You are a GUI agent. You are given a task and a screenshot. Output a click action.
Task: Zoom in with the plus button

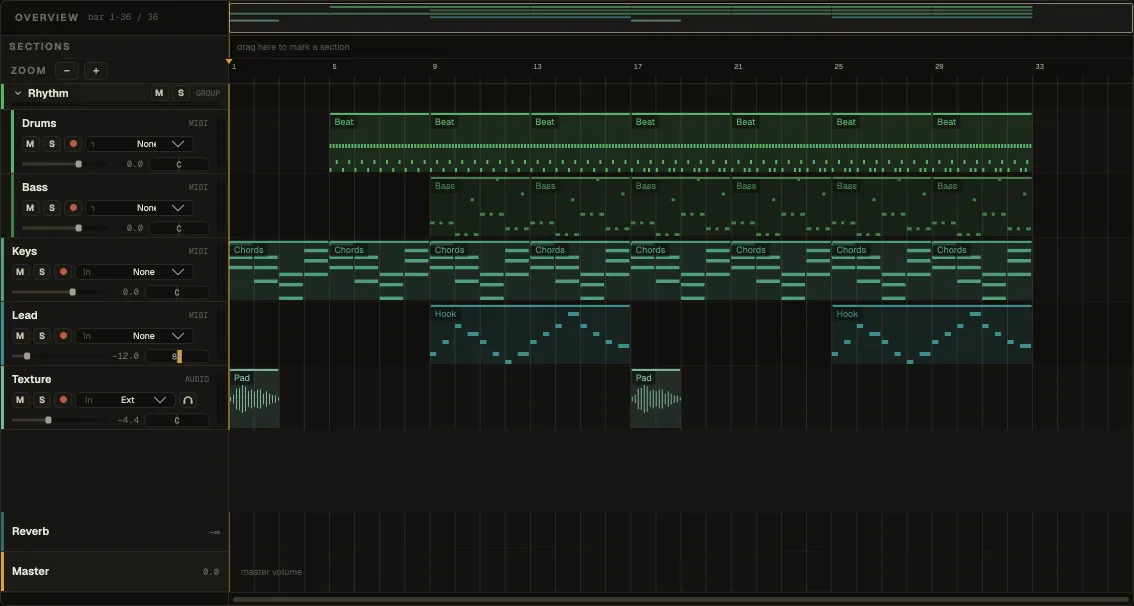(x=95, y=70)
